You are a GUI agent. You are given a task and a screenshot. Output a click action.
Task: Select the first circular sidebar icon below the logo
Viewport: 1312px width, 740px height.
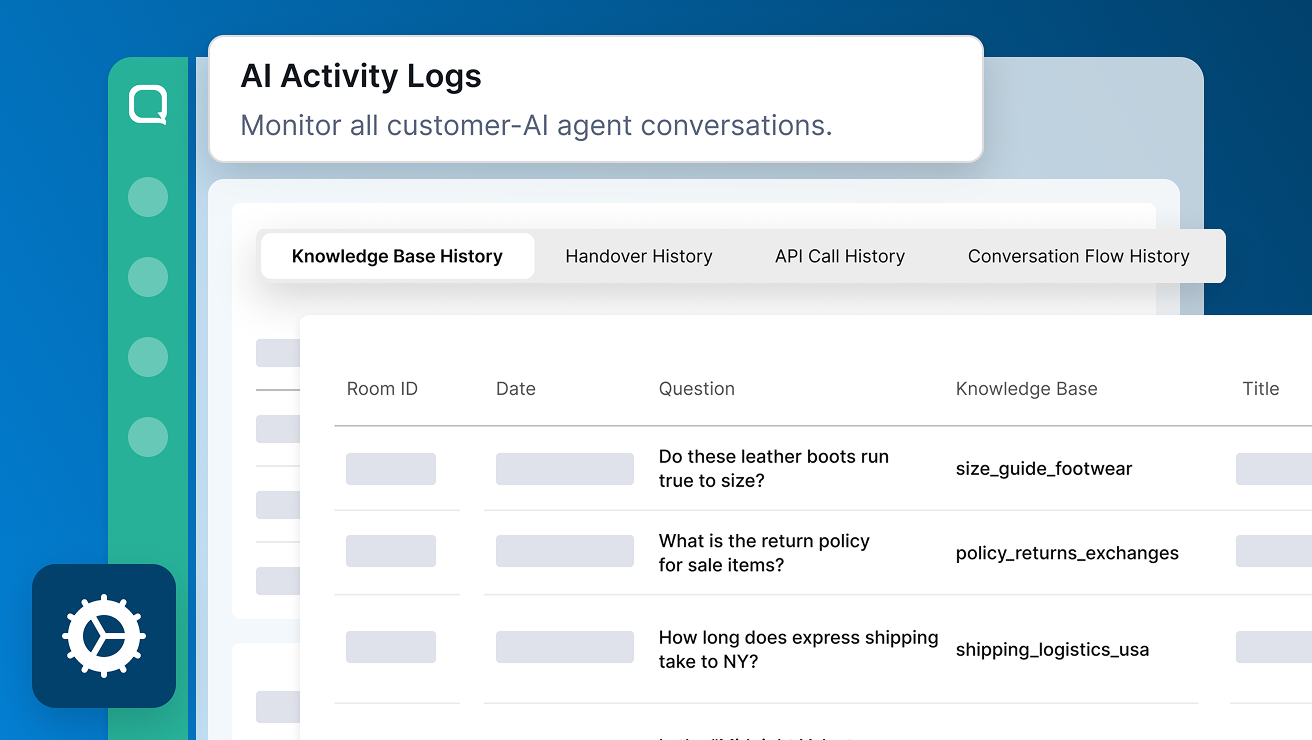coord(148,197)
